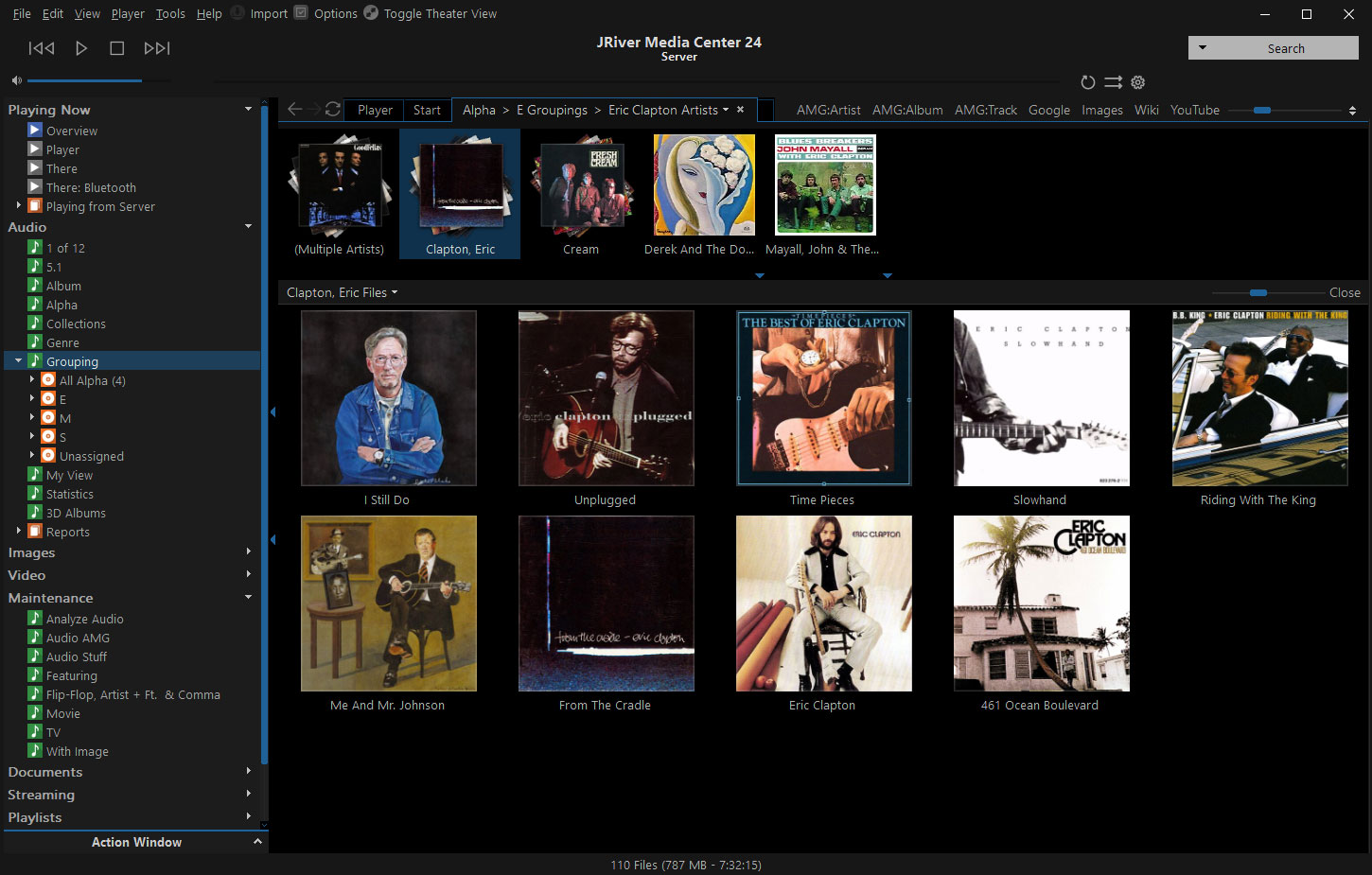The image size is (1372, 875).
Task: Select the Album view icon
Action: [x=35, y=285]
